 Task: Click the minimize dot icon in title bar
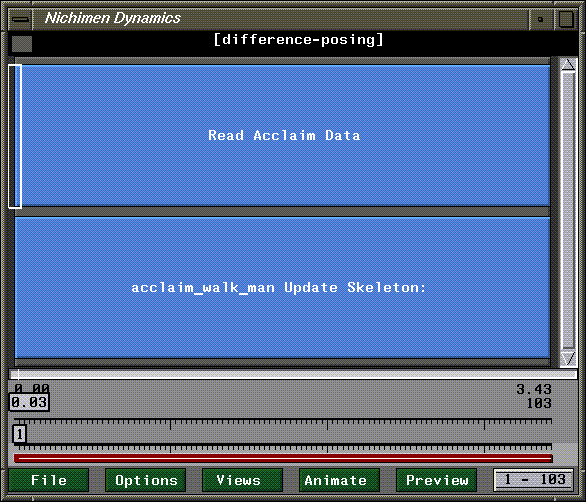tap(540, 19)
